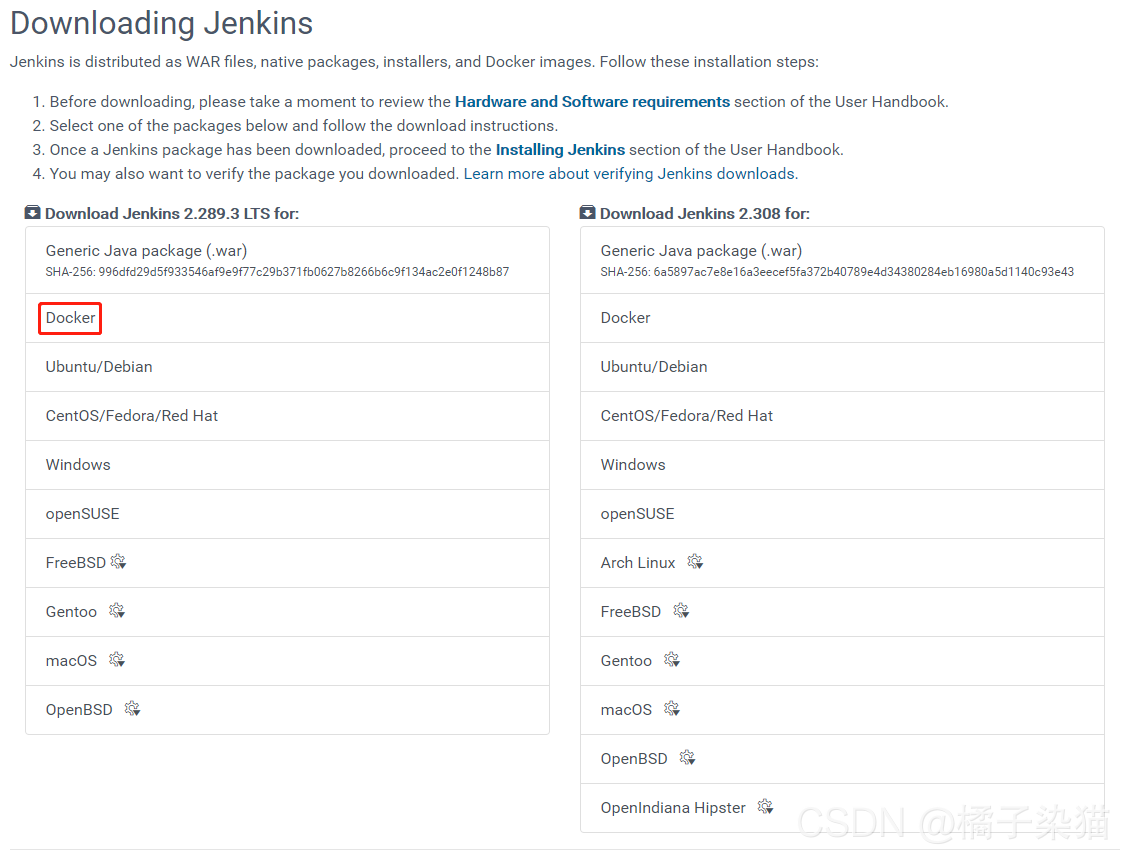Open Learn more about verifying Jenkins downloads

631,174
